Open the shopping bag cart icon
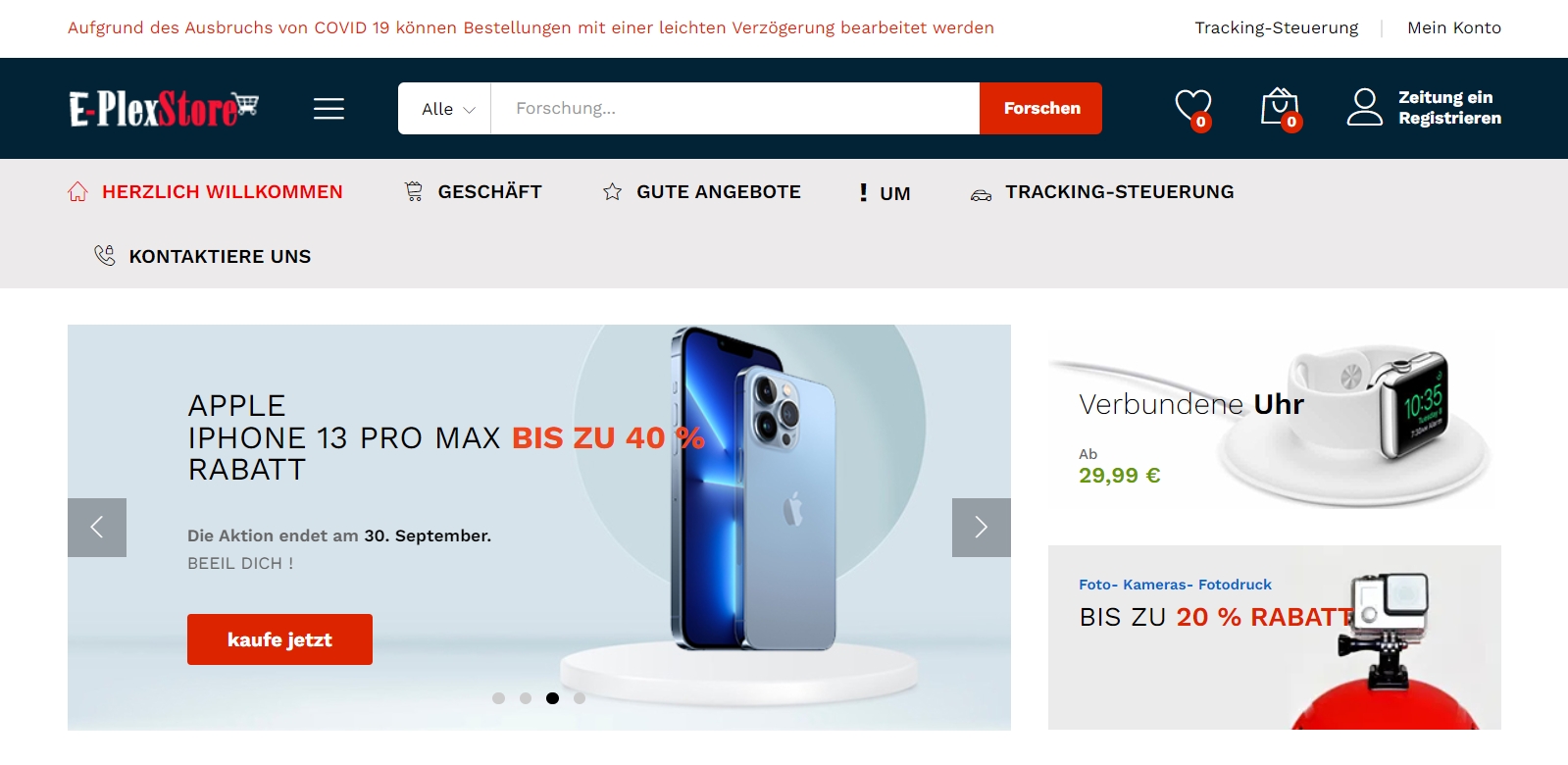Image resolution: width=1568 pixels, height=765 pixels. click(x=1280, y=108)
